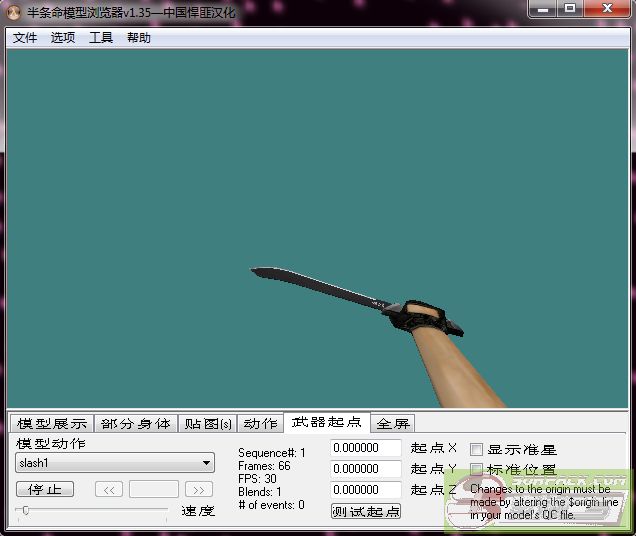Select the 武器起点 tab

pyautogui.click(x=327, y=422)
